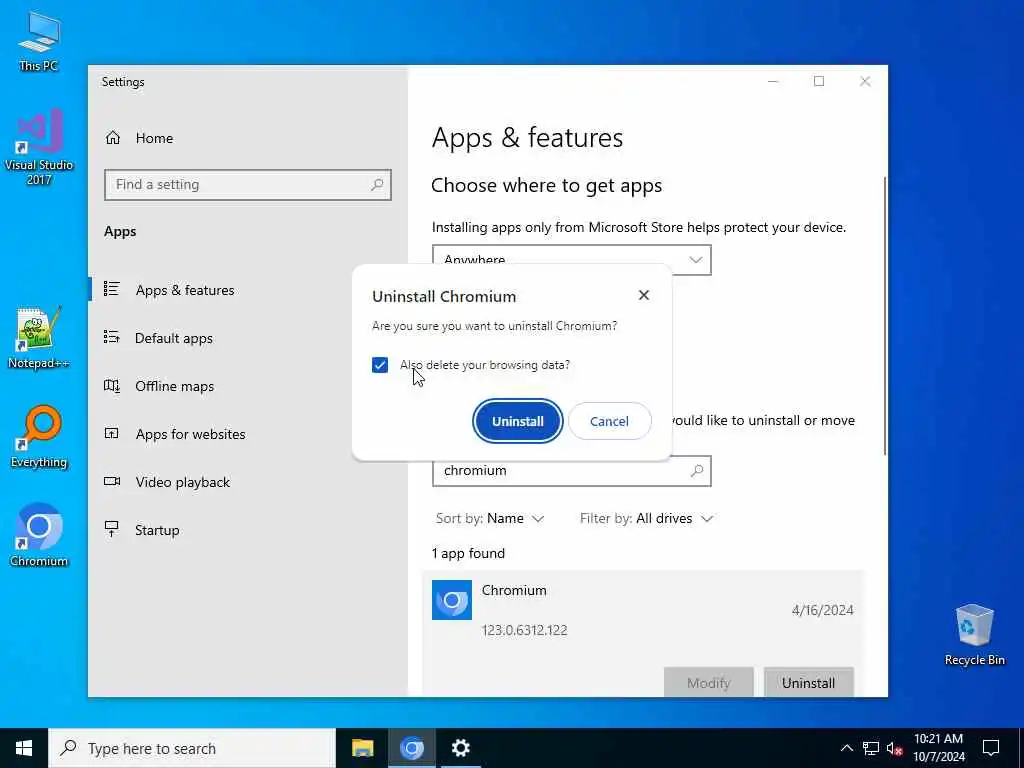Open the Filter by: All drives dropdown
The width and height of the screenshot is (1024, 768).
click(646, 519)
